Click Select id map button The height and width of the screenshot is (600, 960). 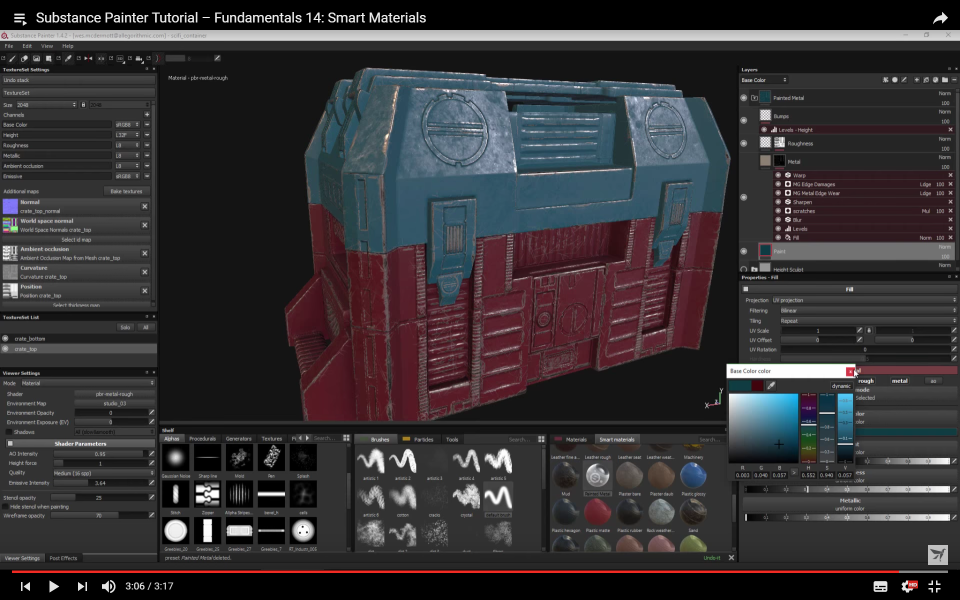pyautogui.click(x=76, y=240)
